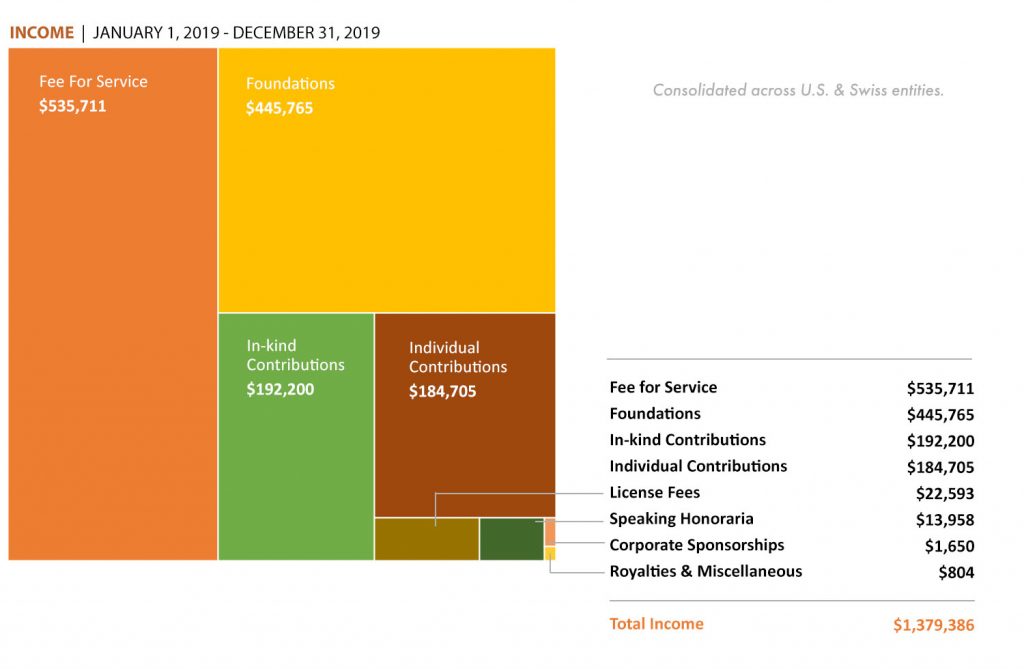This screenshot has width=1024, height=669.
Task: Click the Foundations legend label
Action: pyautogui.click(x=655, y=414)
